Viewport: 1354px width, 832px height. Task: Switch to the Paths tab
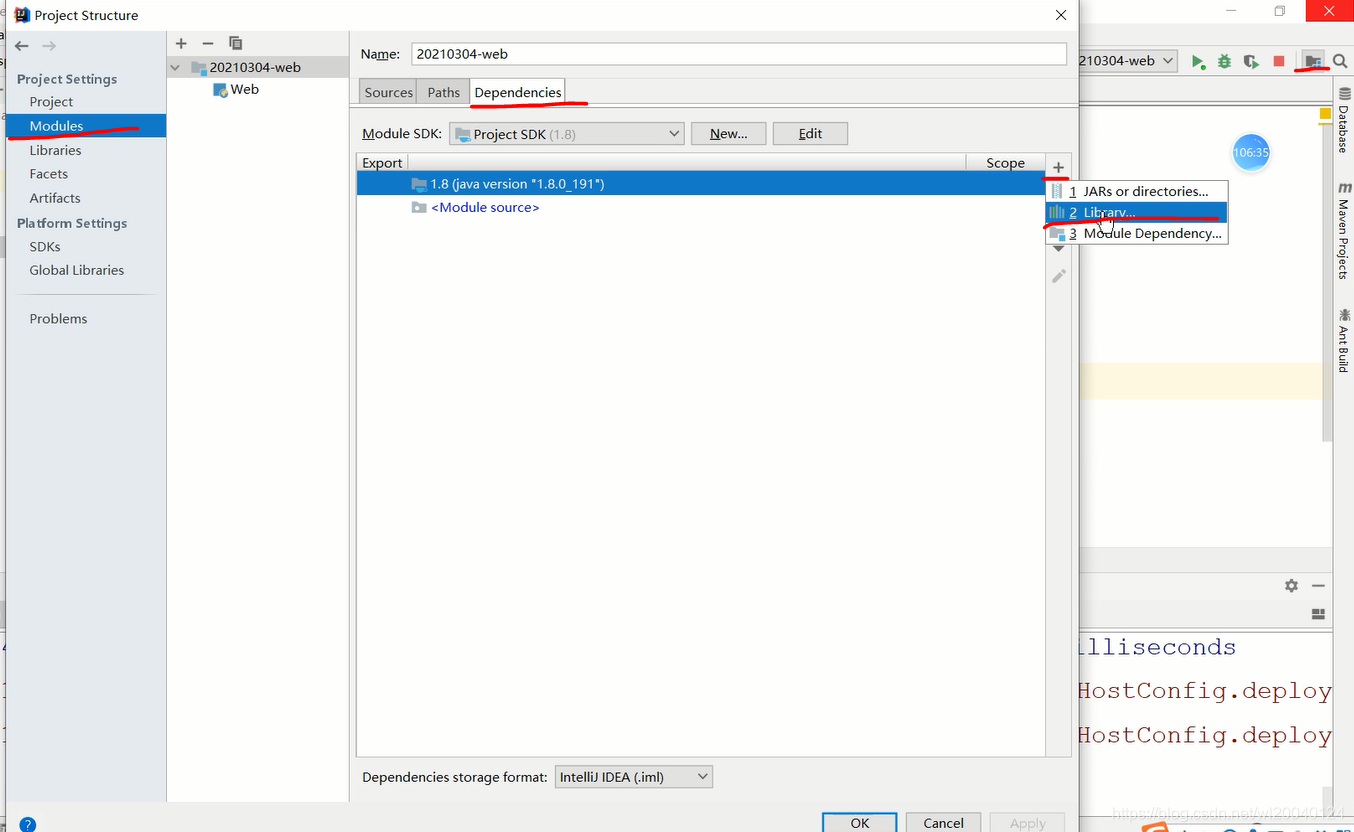coord(443,92)
